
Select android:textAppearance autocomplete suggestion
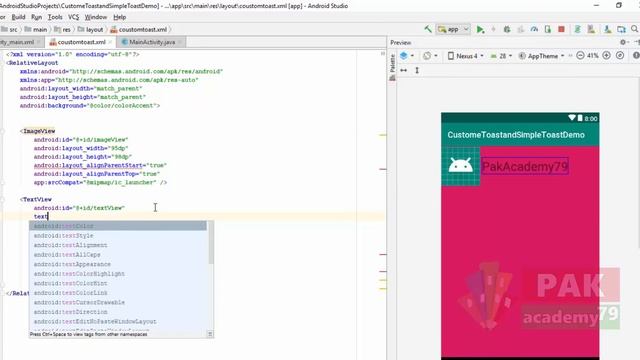pyautogui.click(x=118, y=264)
